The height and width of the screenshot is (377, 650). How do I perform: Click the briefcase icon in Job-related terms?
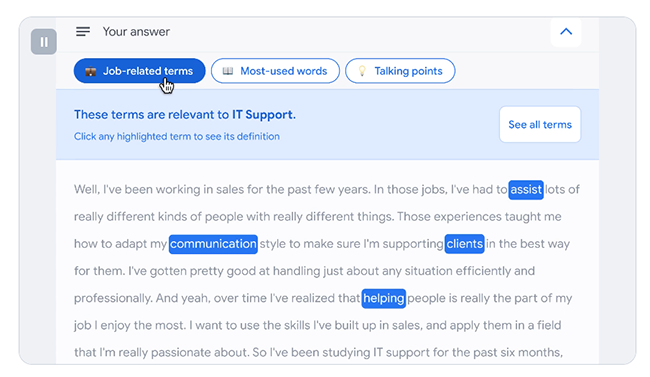[x=90, y=71]
